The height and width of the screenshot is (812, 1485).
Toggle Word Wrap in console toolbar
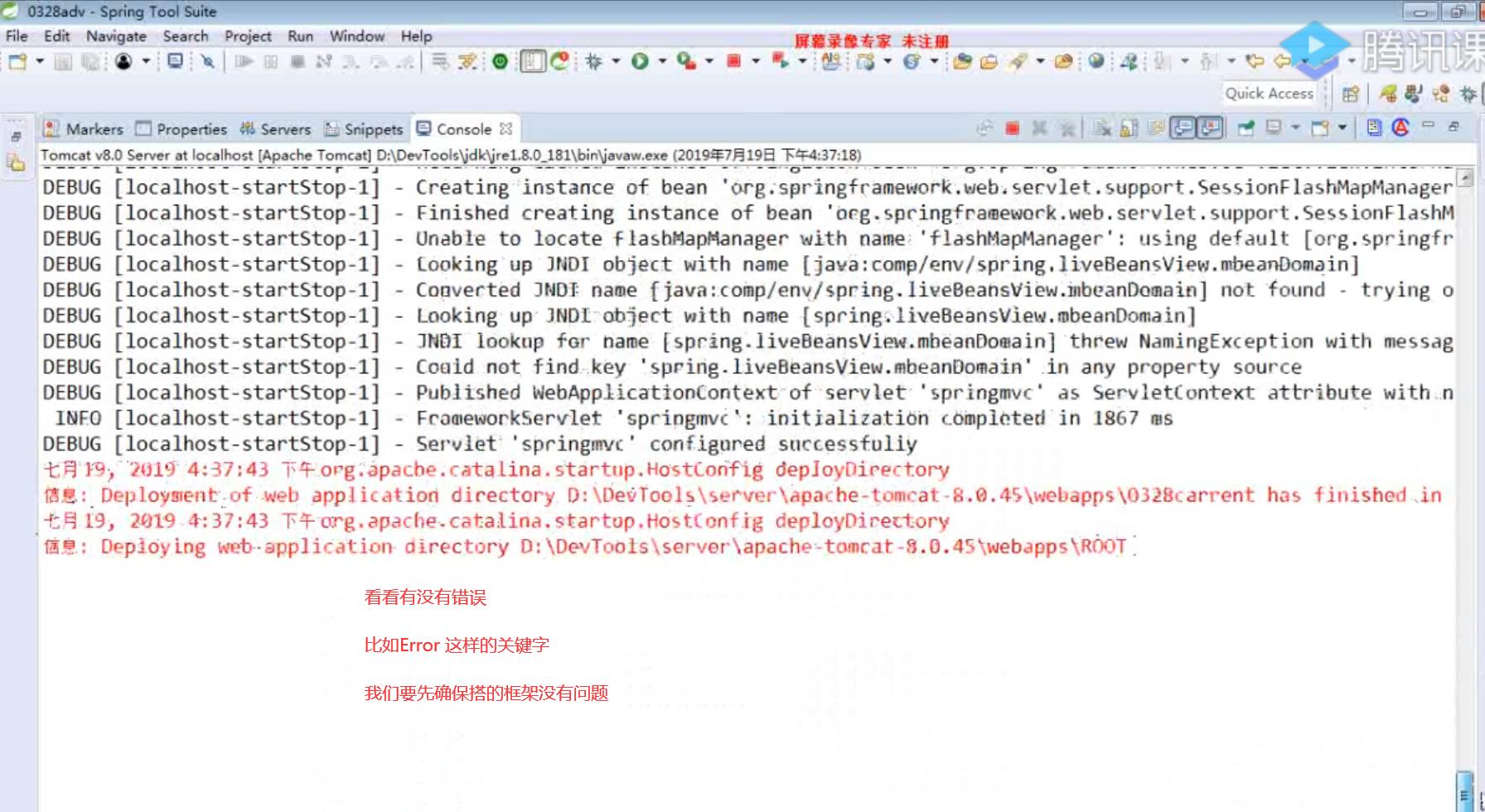[1155, 128]
